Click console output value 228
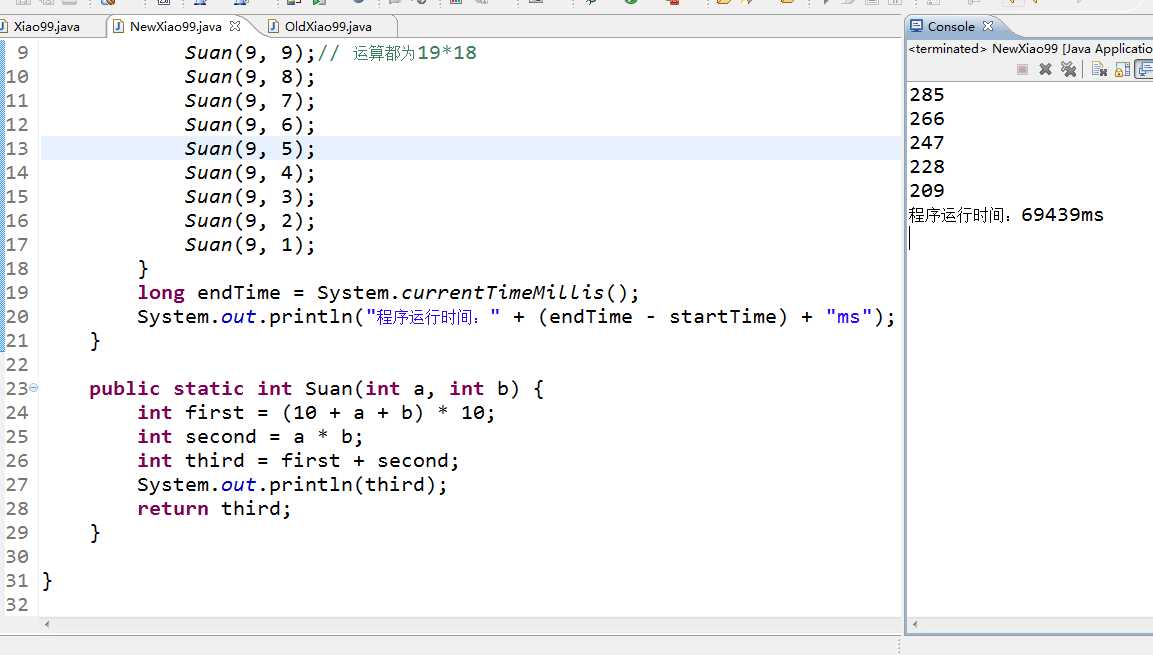Viewport: 1153px width, 655px height. tap(927, 167)
